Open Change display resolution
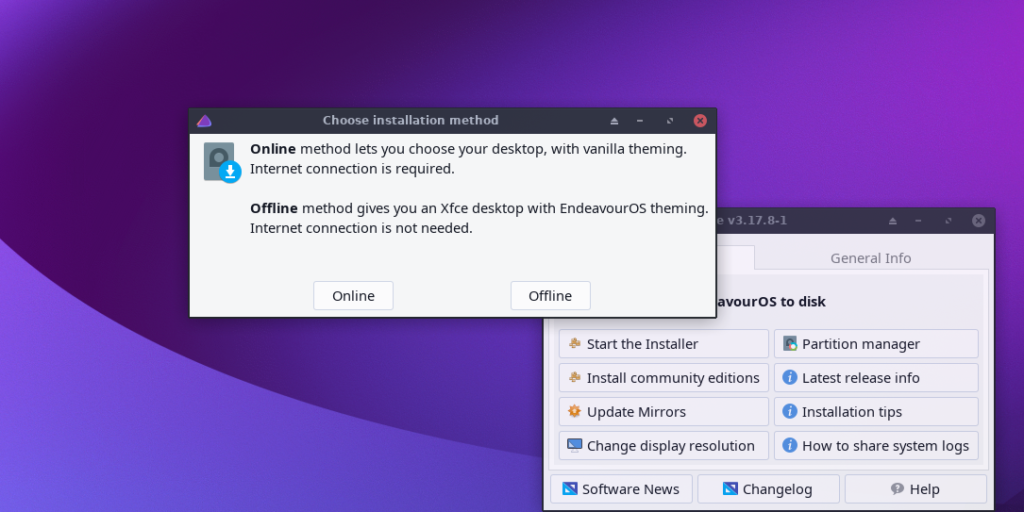Viewport: 1024px width, 512px height. 664,445
